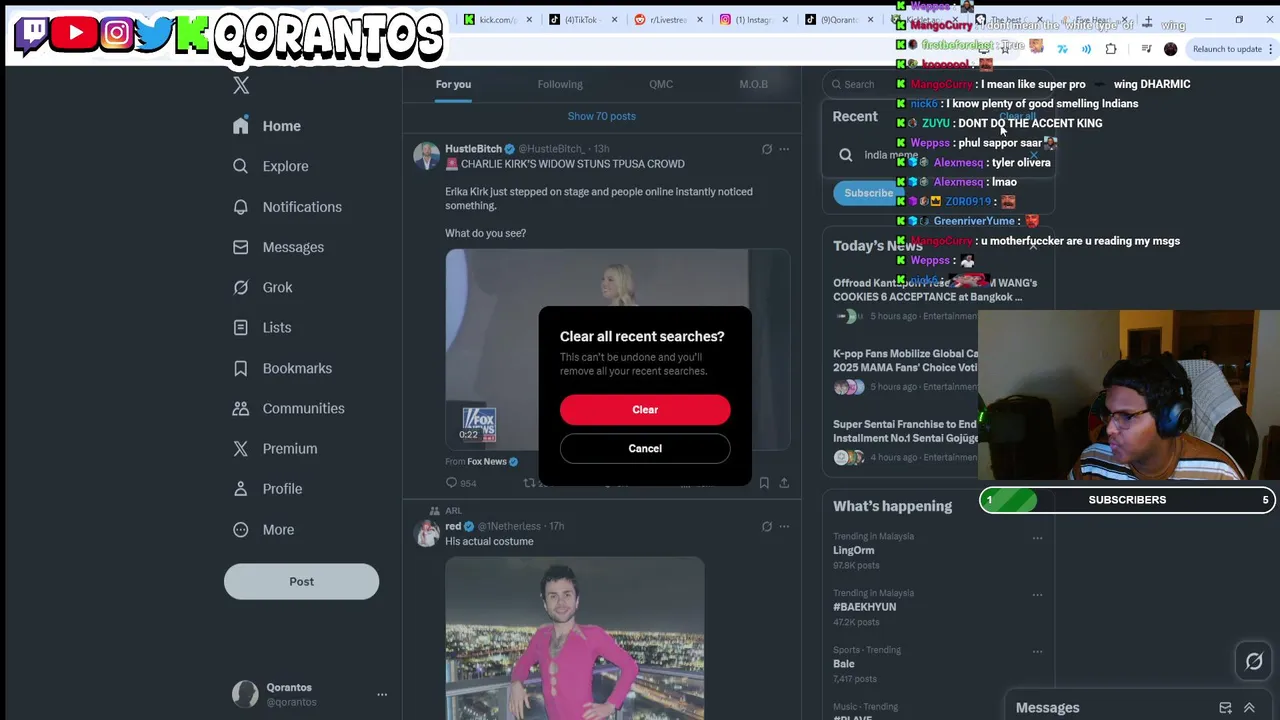
Task: Open Lists from the sidebar
Action: point(262,327)
